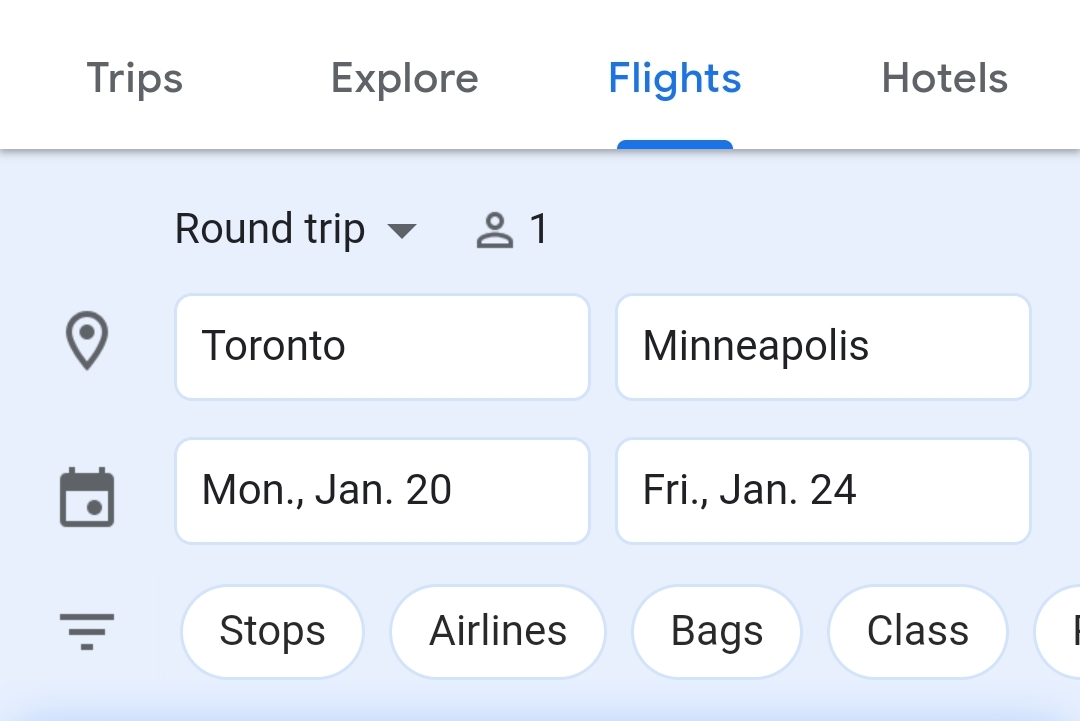The image size is (1080, 721).
Task: Open the Airlines filter chip
Action: 498,631
